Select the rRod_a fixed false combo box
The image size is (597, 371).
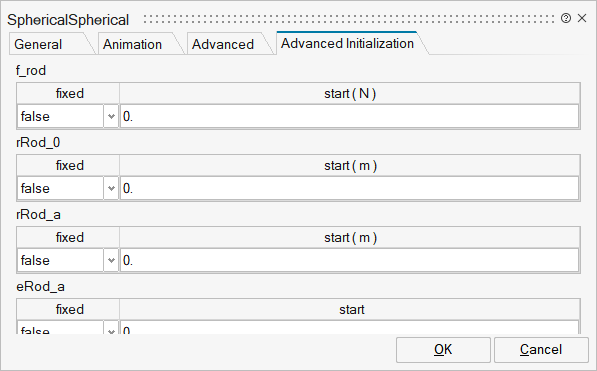point(68,260)
